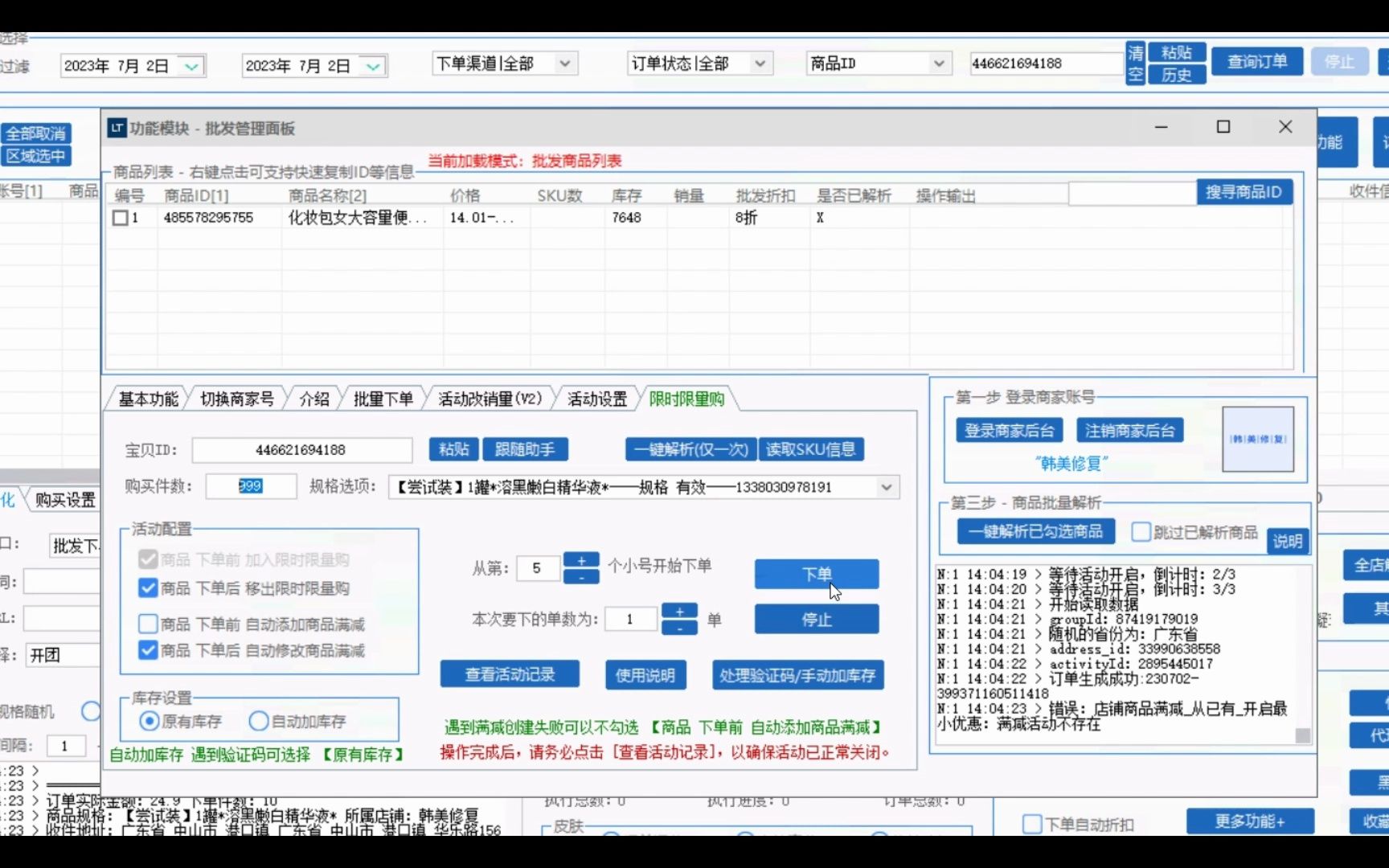
Task: Click 一键解析已勾选商品 button
Action: [x=1035, y=531]
